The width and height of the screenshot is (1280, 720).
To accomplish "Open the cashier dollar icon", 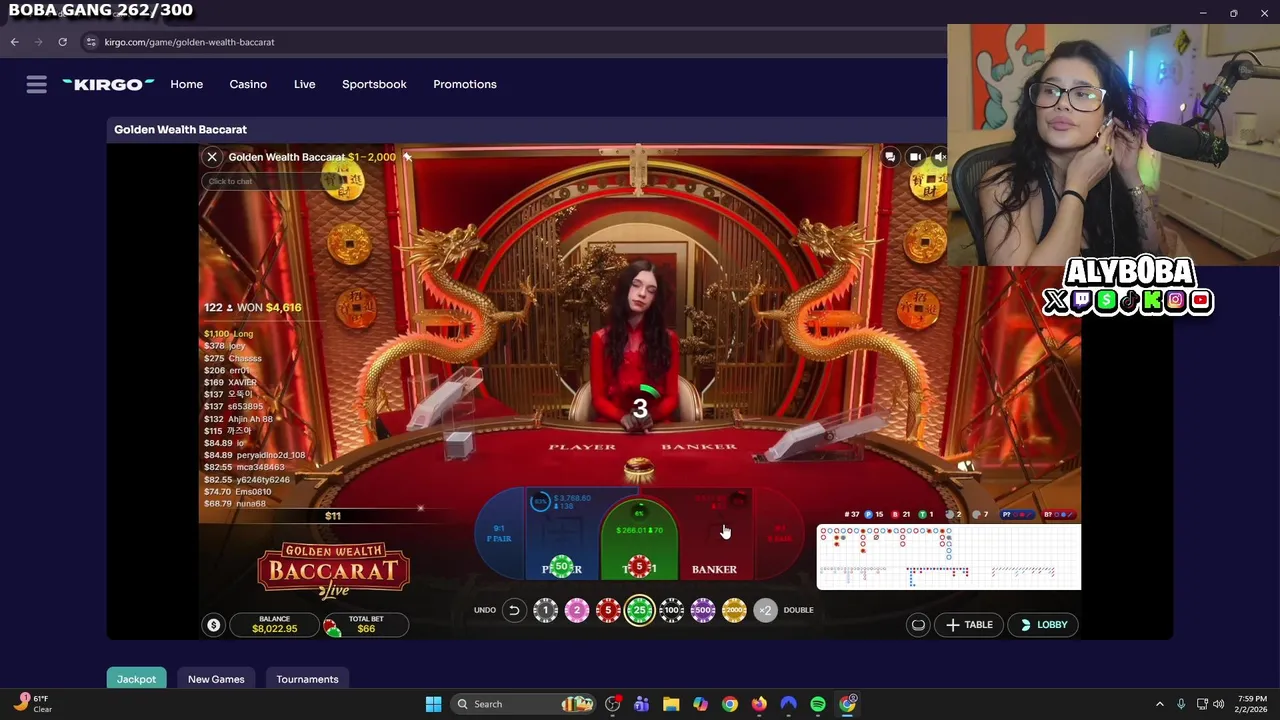I will coord(213,625).
